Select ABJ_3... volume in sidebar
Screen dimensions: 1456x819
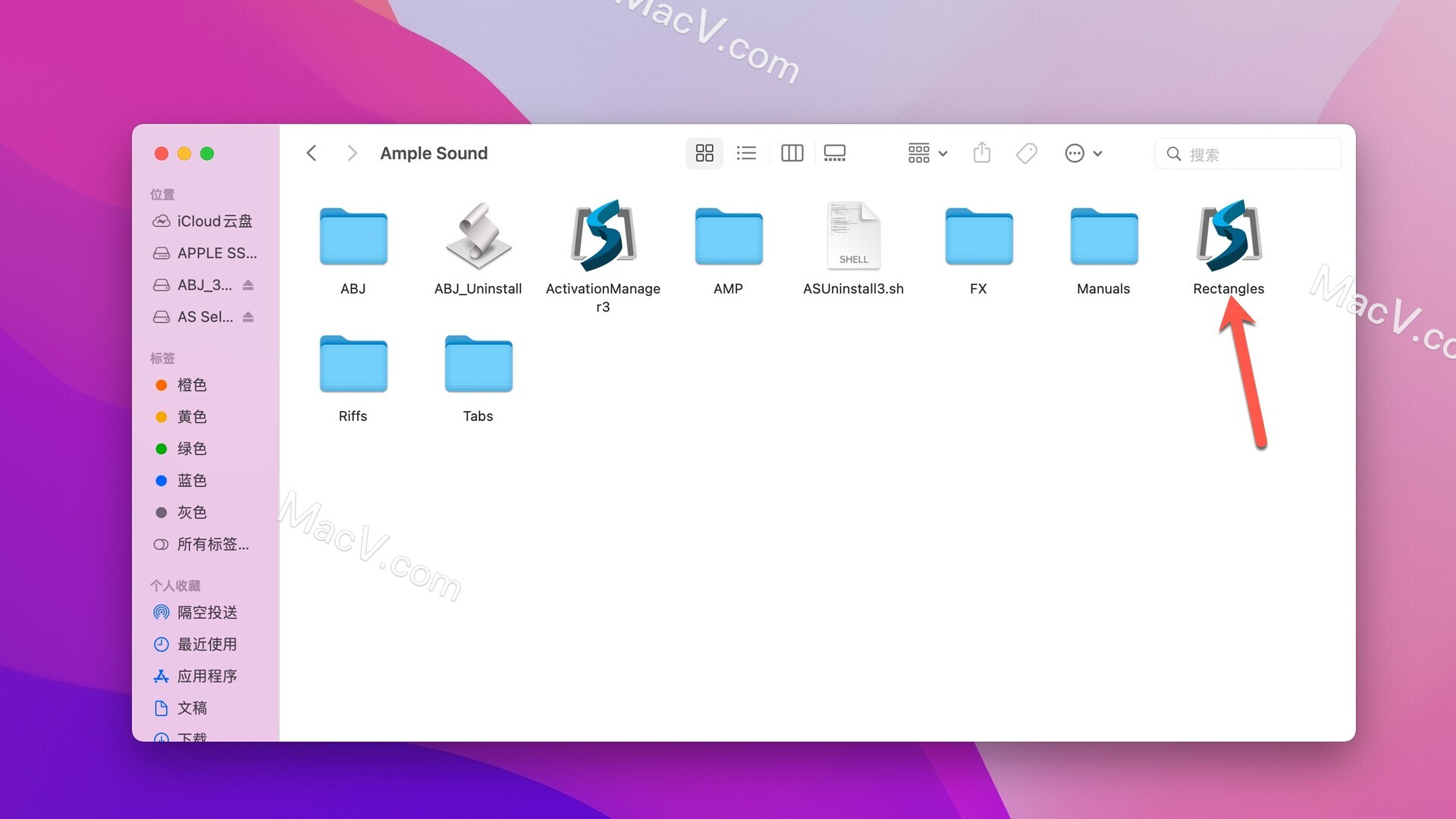click(193, 285)
